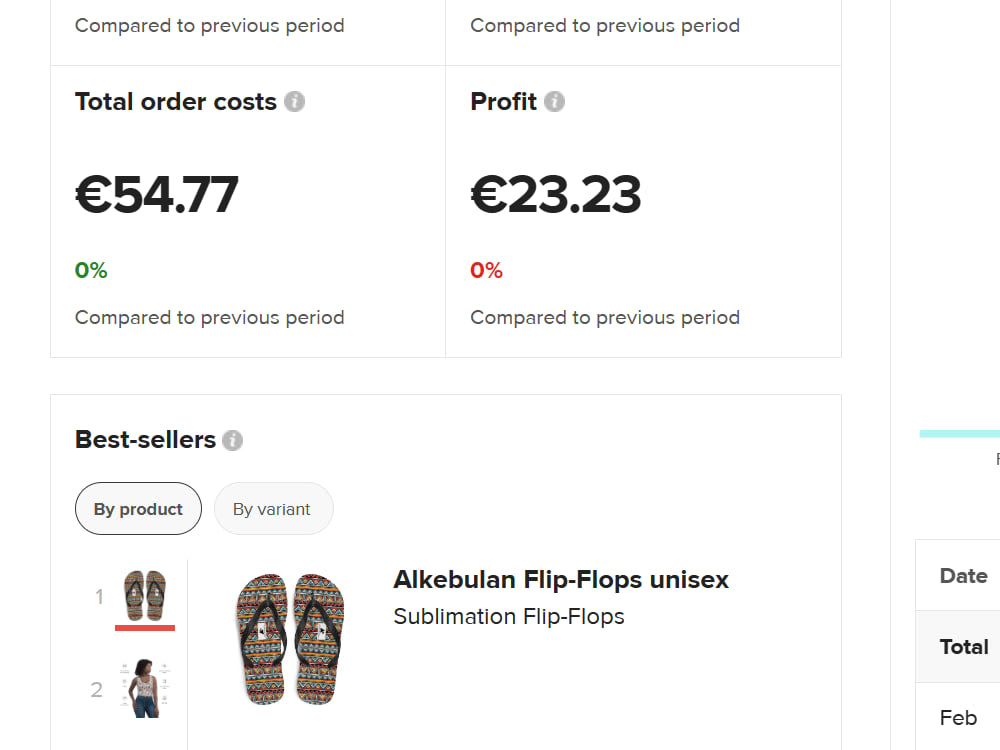Viewport: 1000px width, 750px height.
Task: Click the teal chart bar
Action: click(x=959, y=434)
